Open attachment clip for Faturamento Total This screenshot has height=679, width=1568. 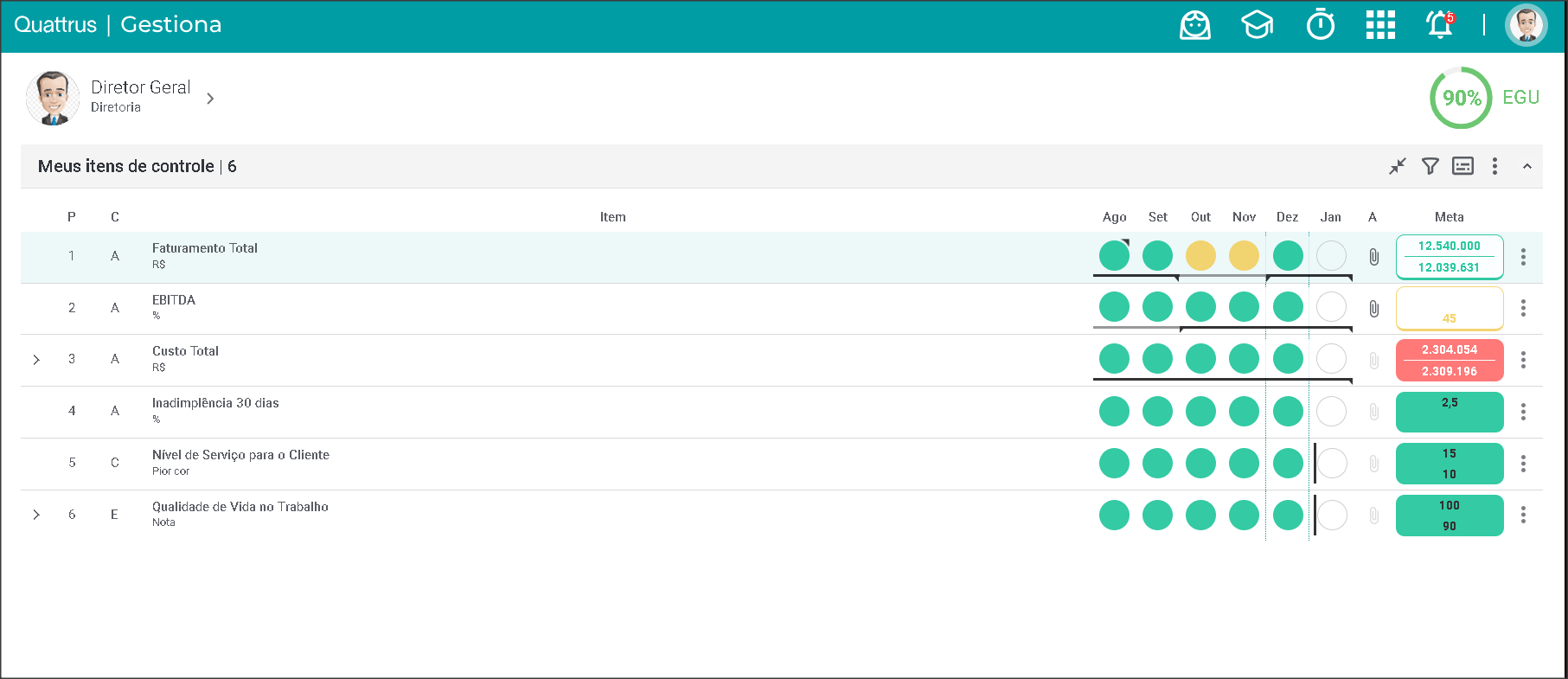point(1373,257)
